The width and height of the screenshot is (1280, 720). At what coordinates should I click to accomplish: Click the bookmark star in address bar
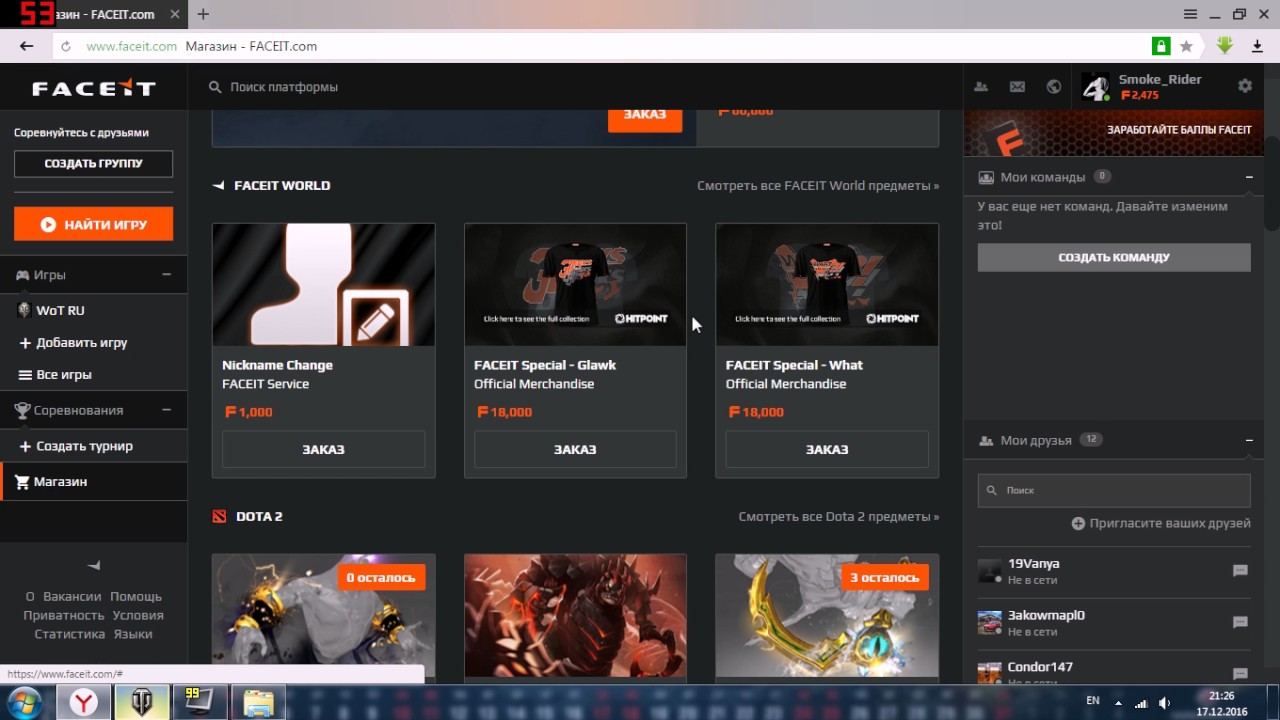1186,46
